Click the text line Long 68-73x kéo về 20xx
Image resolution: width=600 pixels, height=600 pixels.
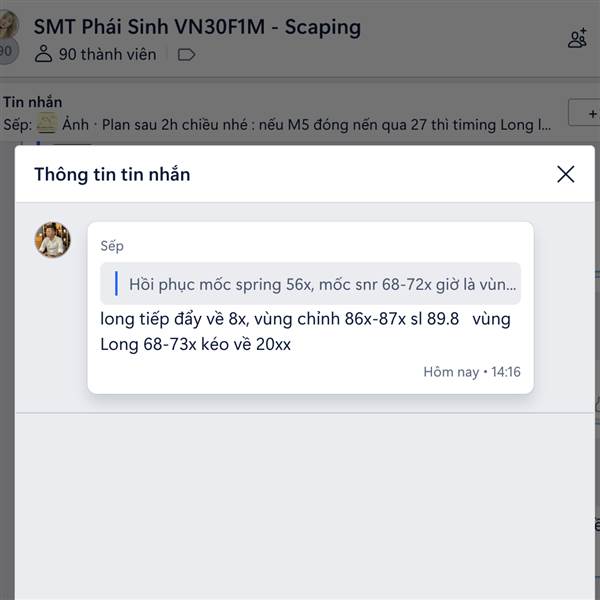pos(196,344)
